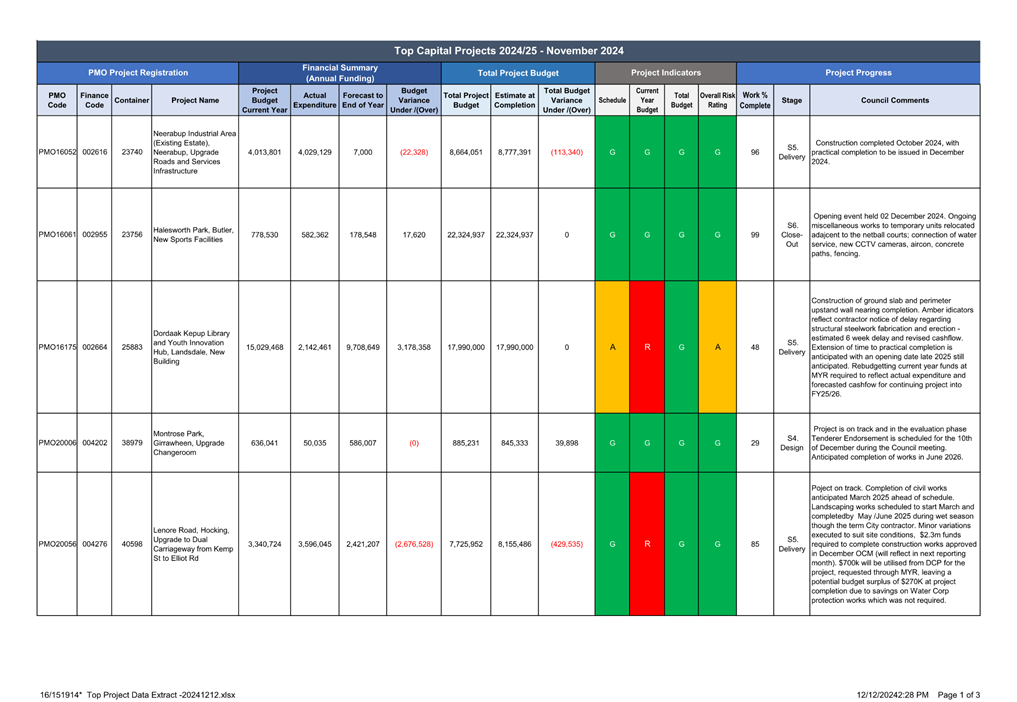This screenshot has height=702, width=1017.
Task: Select the (2,676,528) budget variance cell
Action: 413,544
